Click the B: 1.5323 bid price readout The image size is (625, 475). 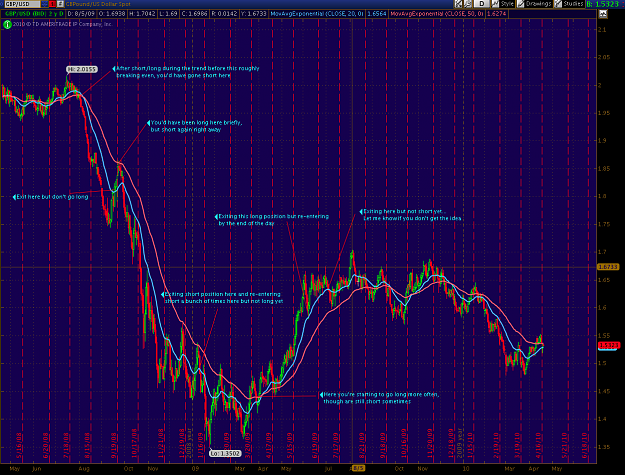[605, 4]
